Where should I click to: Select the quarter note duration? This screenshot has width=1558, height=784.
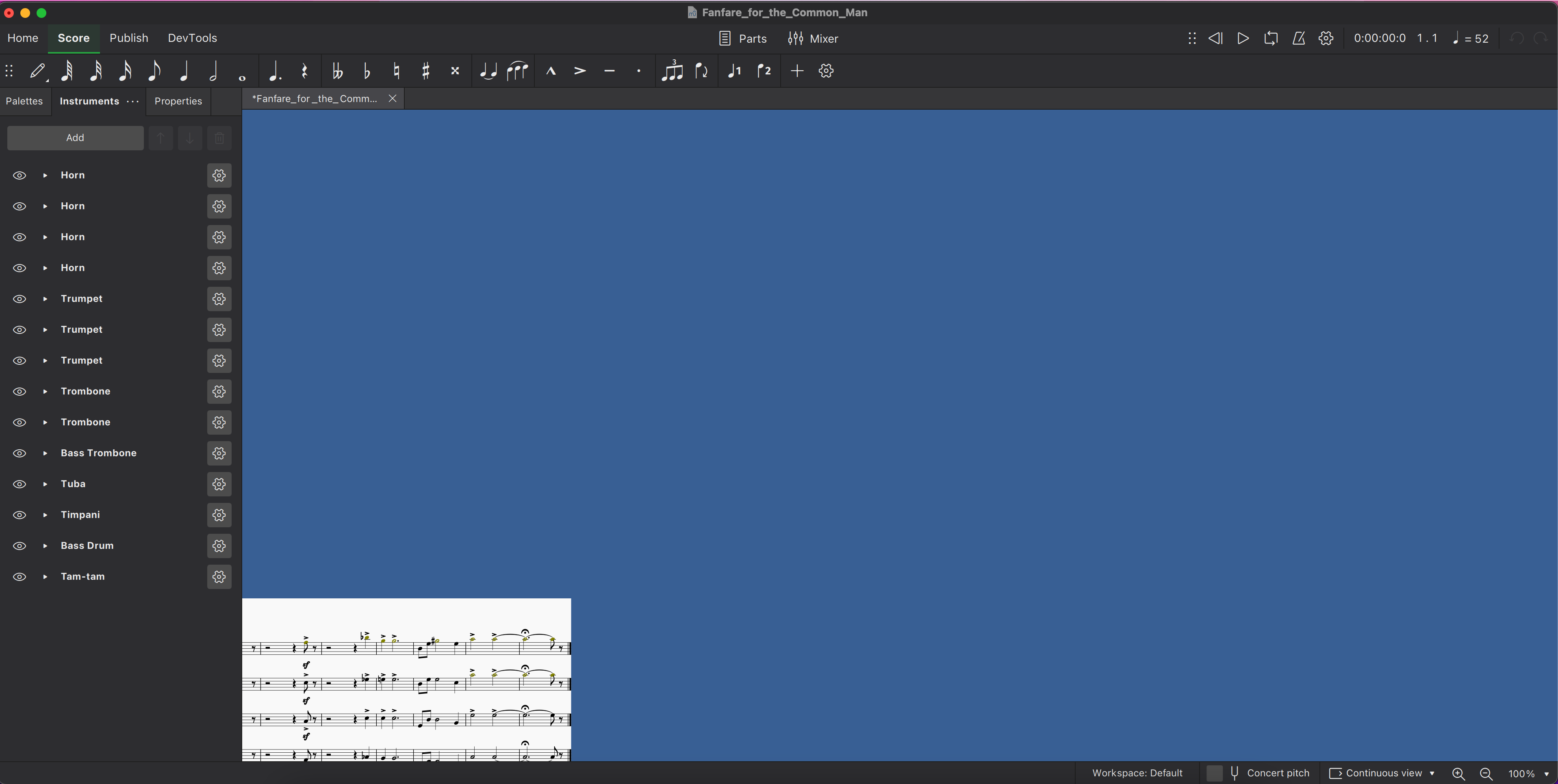(184, 71)
